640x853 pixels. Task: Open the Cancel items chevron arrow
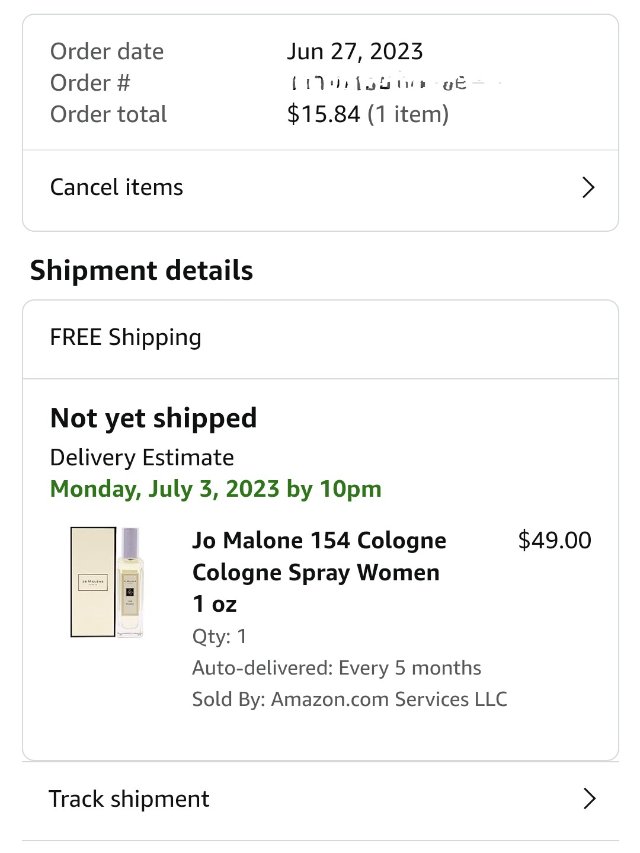589,188
